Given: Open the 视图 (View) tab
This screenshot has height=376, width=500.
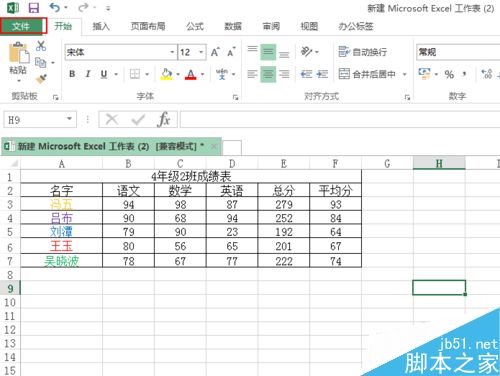Looking at the screenshot, I should coord(309,26).
